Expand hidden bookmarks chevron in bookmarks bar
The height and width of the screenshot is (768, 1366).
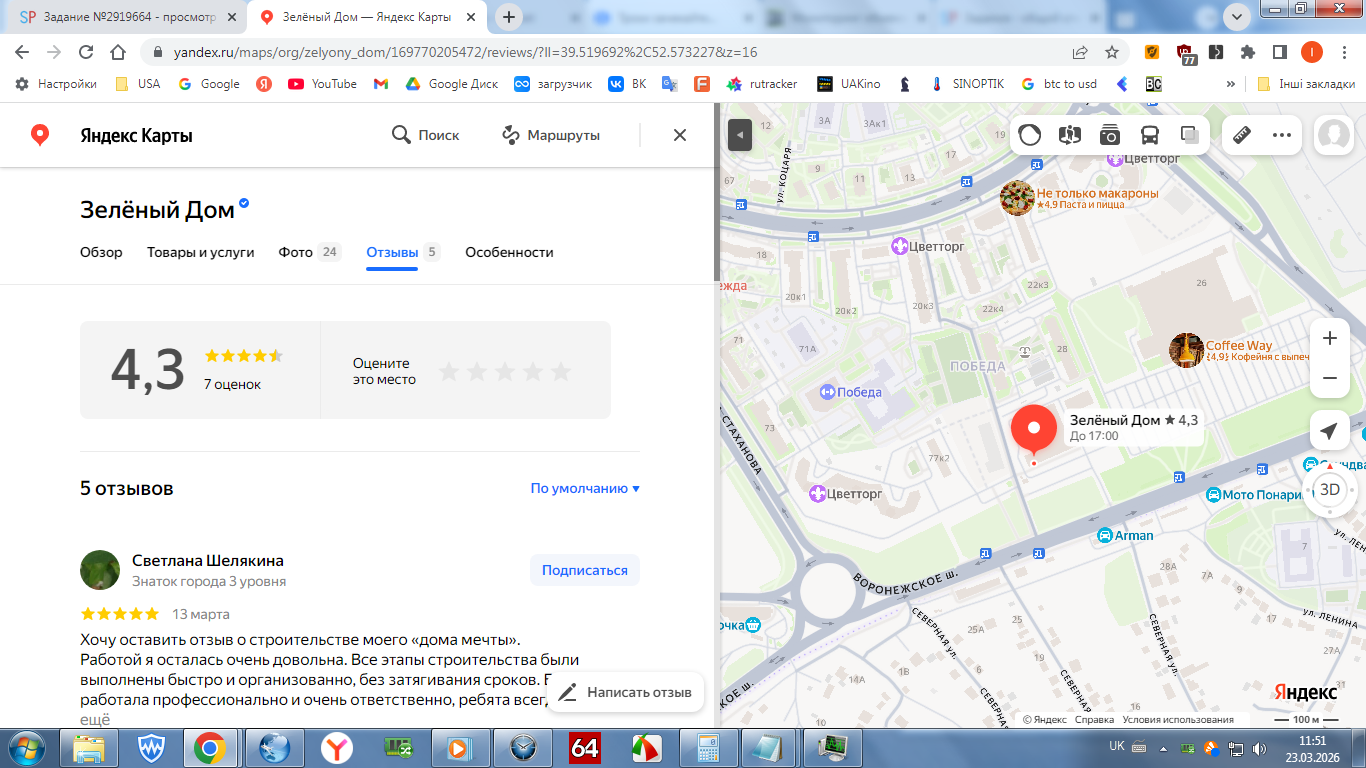click(1230, 84)
